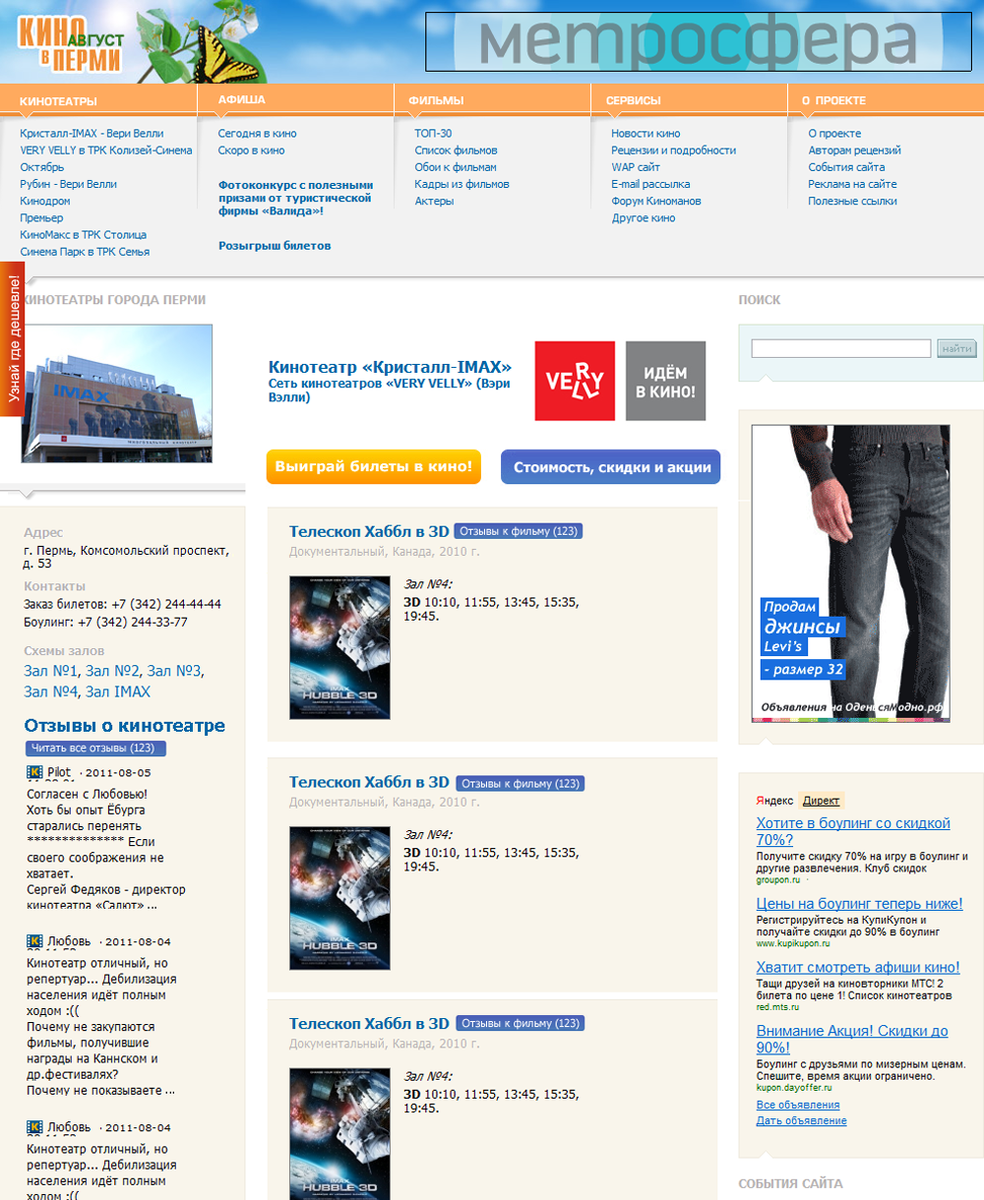Open the Фильмы menu header
The image size is (984, 1200).
click(x=436, y=100)
